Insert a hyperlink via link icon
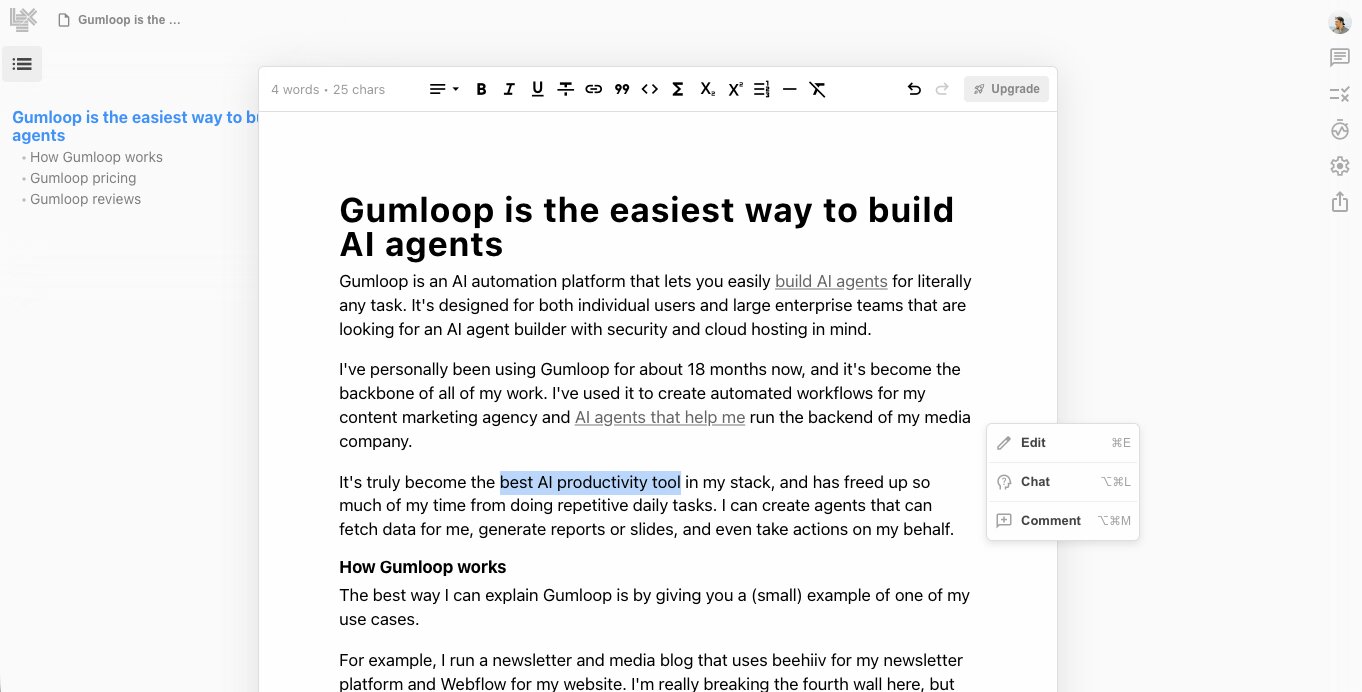Image resolution: width=1362 pixels, height=692 pixels. [593, 89]
